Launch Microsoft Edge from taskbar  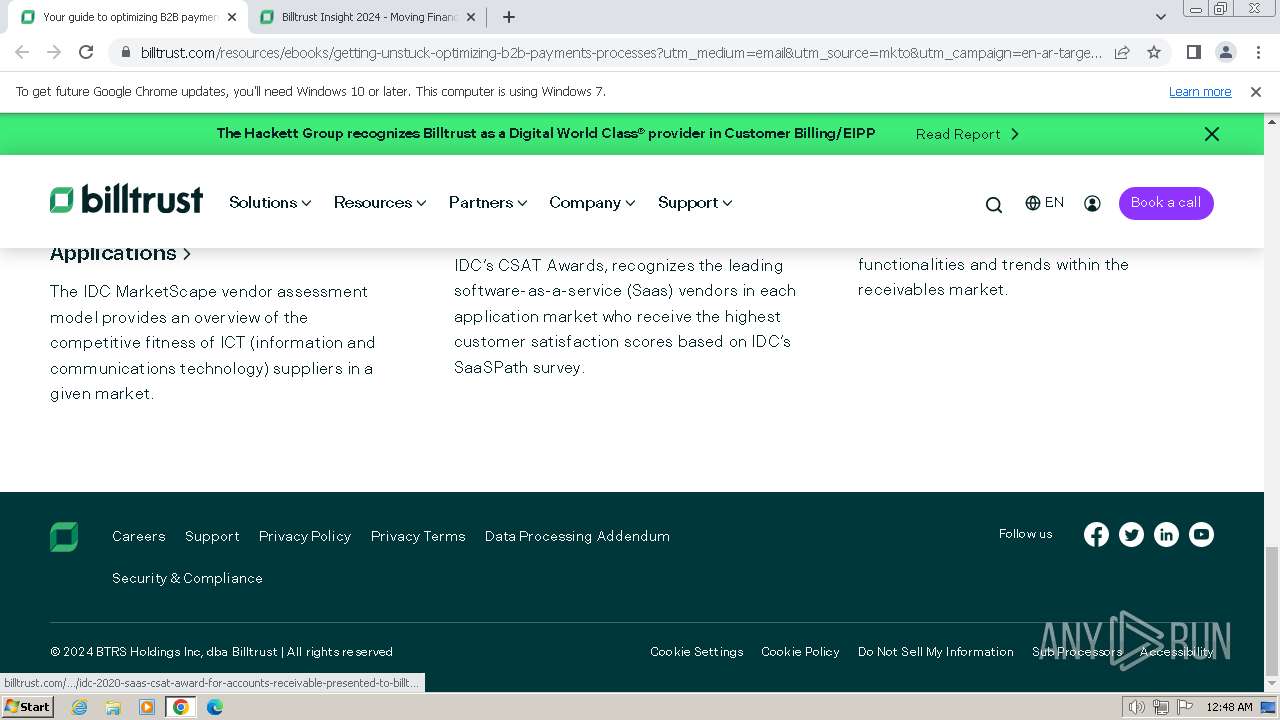[x=215, y=707]
